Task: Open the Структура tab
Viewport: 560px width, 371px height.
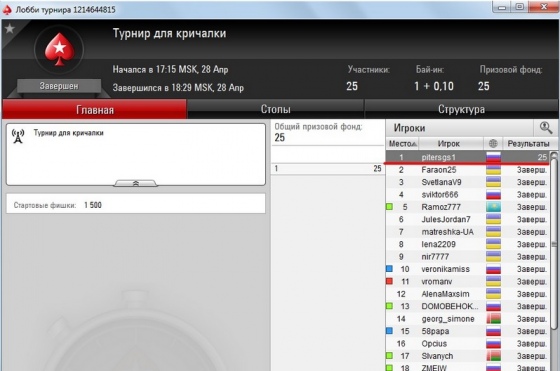Action: tap(461, 109)
